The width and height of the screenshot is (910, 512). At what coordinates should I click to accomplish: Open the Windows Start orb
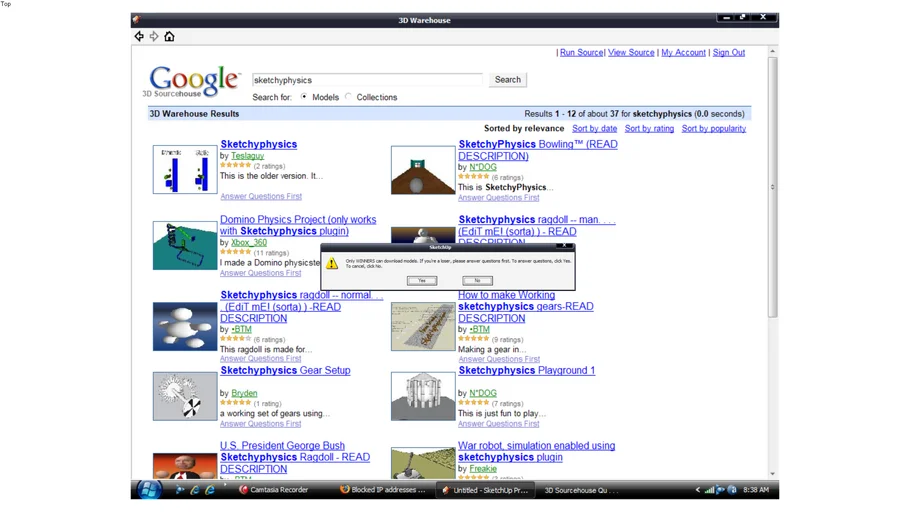click(149, 489)
